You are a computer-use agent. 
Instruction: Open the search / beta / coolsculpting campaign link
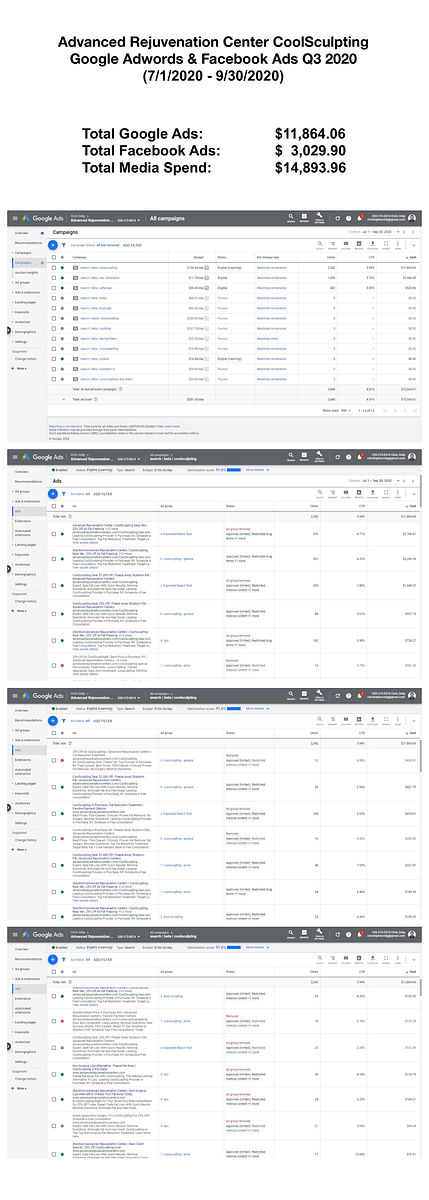tap(98, 267)
